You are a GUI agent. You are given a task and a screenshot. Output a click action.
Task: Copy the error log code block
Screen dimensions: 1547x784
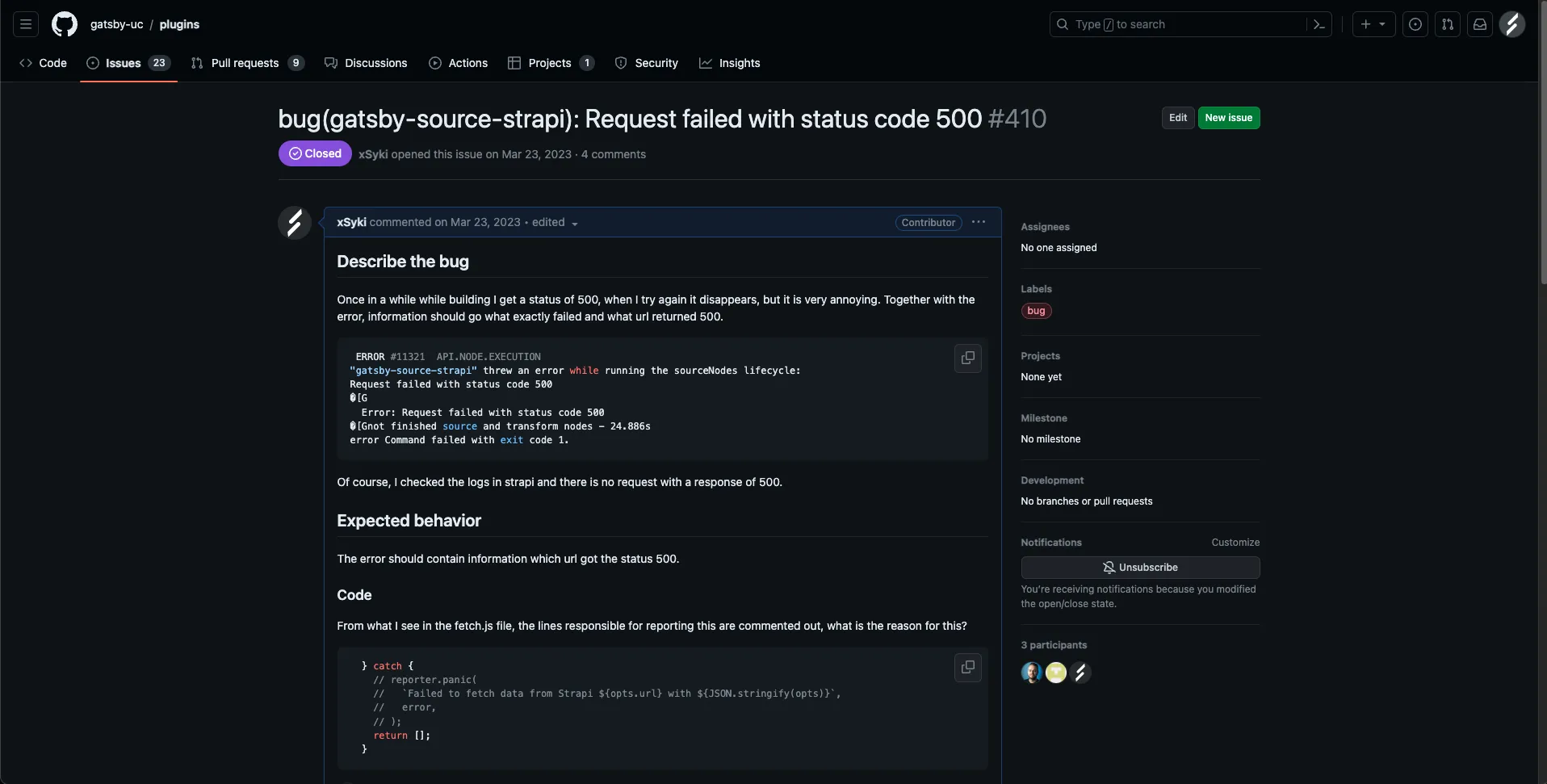(x=968, y=358)
